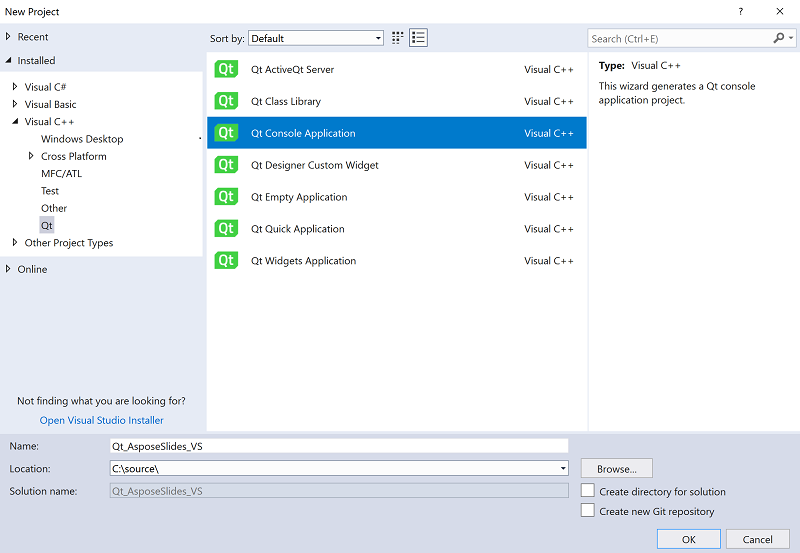Image resolution: width=800 pixels, height=553 pixels.
Task: Select the Test category
Action: click(50, 191)
